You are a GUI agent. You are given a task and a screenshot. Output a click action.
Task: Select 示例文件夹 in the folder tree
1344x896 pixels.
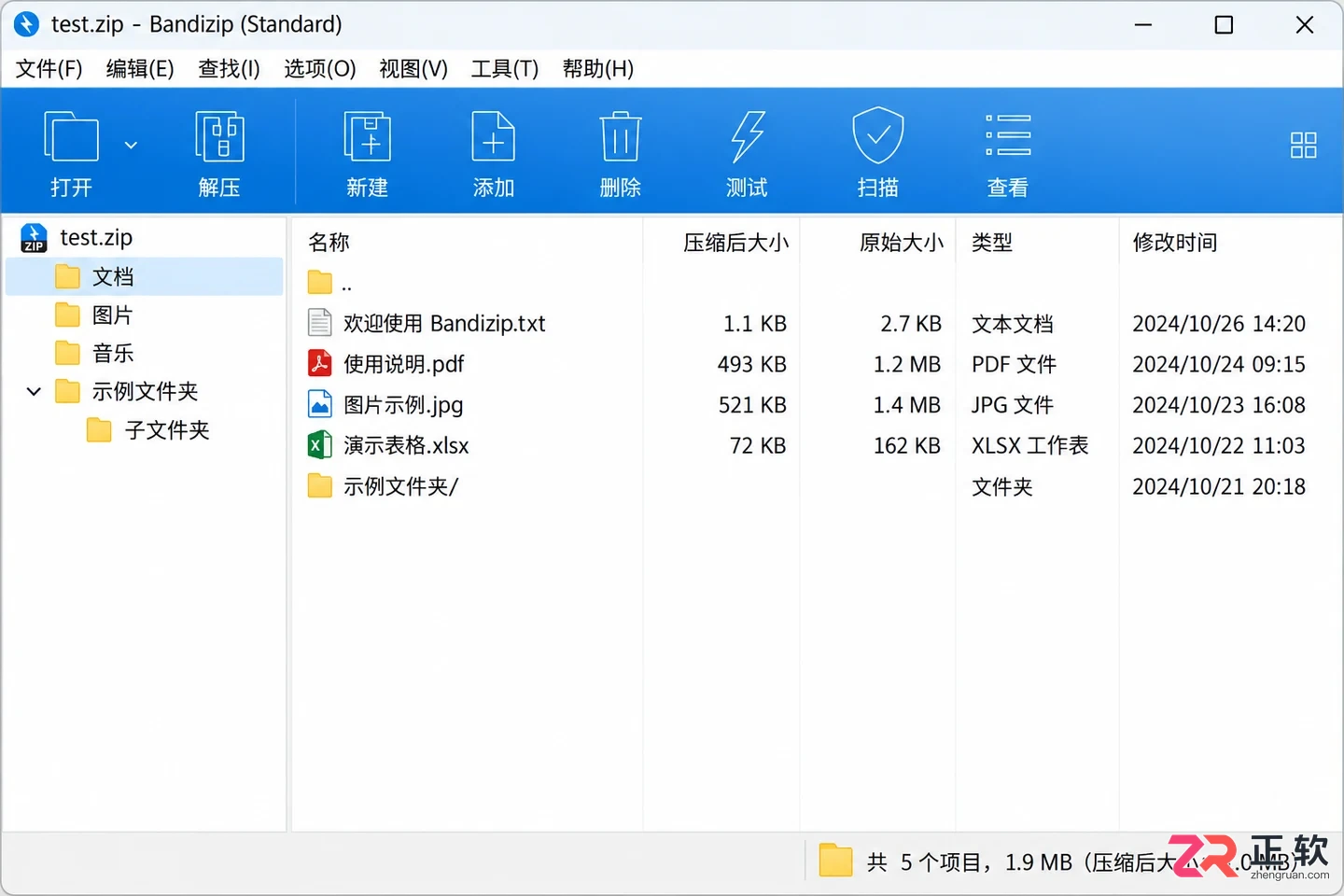pyautogui.click(x=145, y=392)
